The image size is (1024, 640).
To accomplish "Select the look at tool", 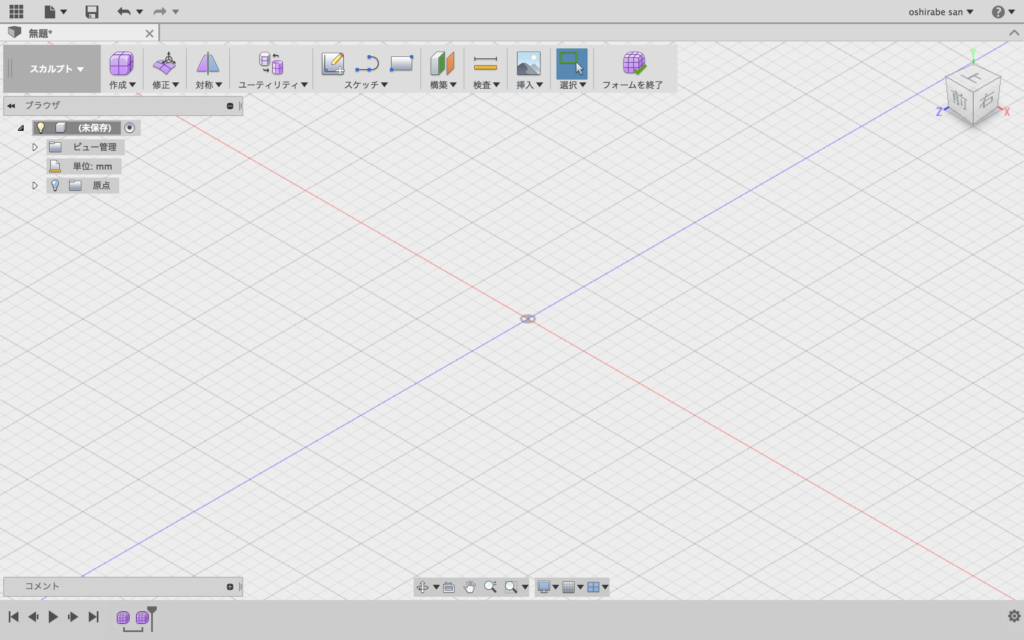I will click(x=449, y=587).
